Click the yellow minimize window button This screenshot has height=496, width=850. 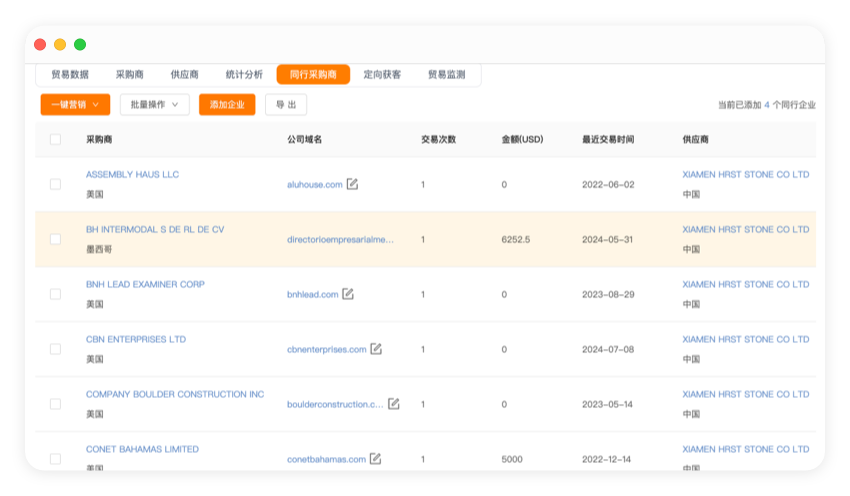tap(60, 44)
